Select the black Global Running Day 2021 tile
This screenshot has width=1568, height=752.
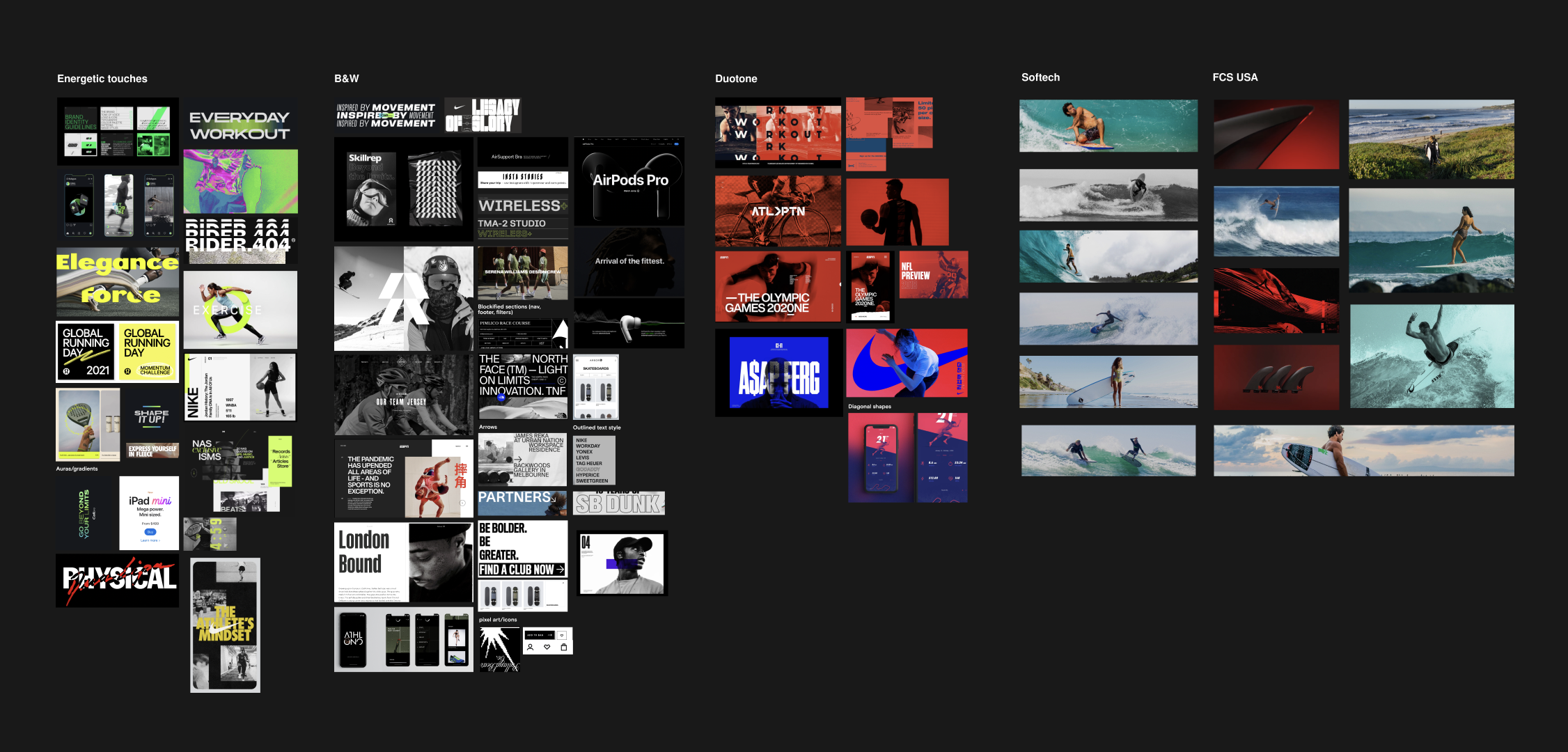click(86, 352)
